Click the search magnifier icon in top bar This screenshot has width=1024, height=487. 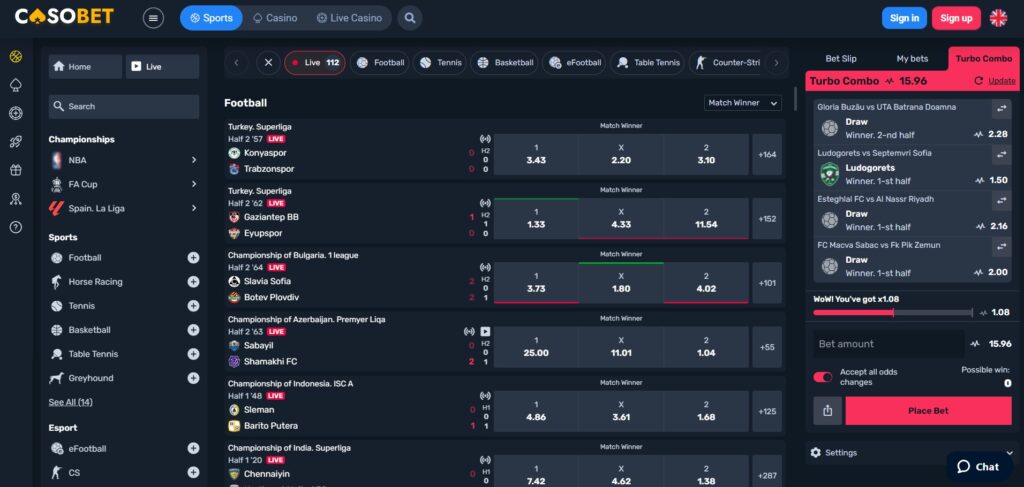(x=409, y=18)
